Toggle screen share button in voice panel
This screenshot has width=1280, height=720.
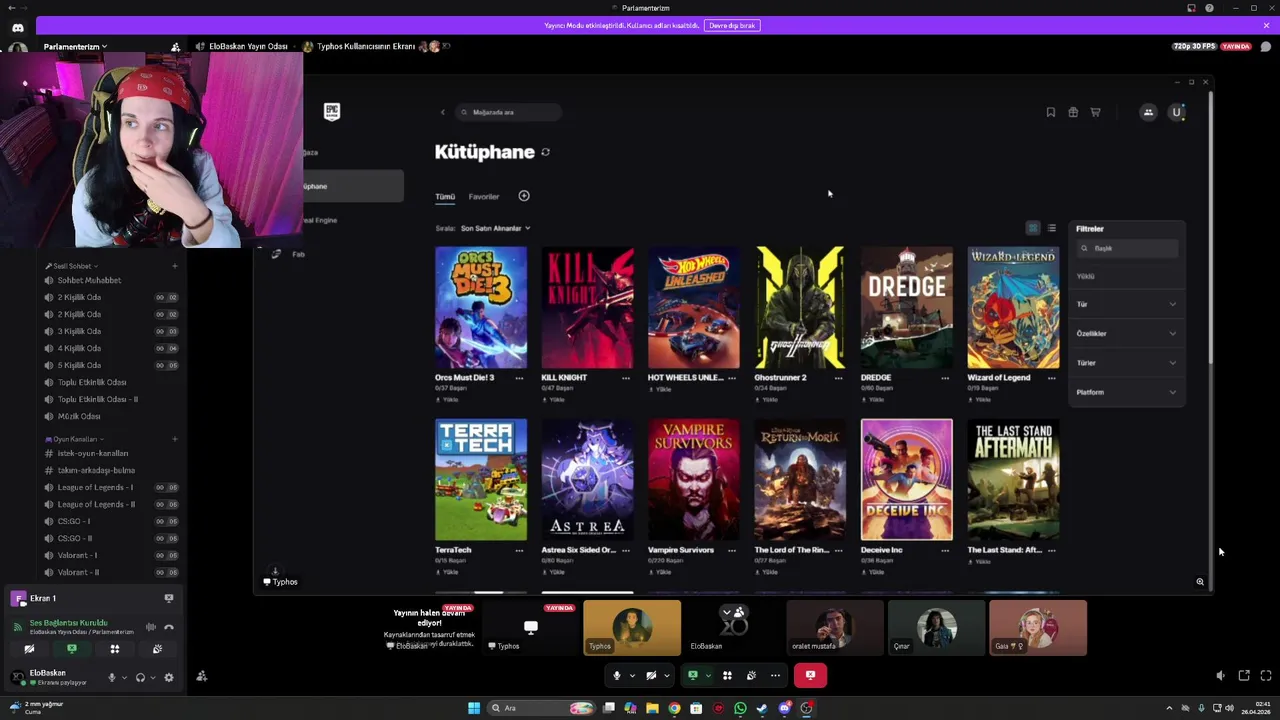(x=71, y=649)
